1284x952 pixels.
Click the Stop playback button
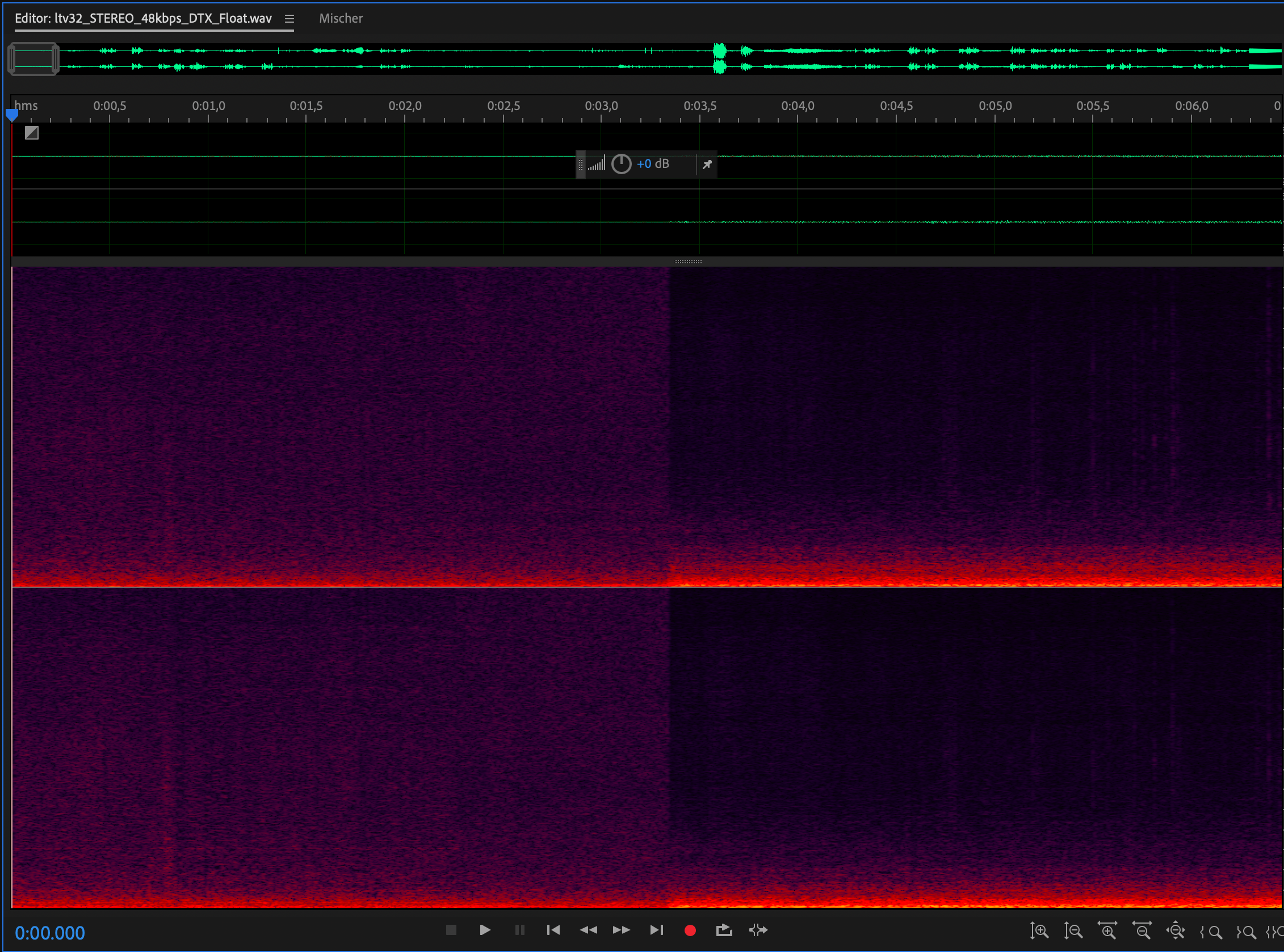pos(451,930)
